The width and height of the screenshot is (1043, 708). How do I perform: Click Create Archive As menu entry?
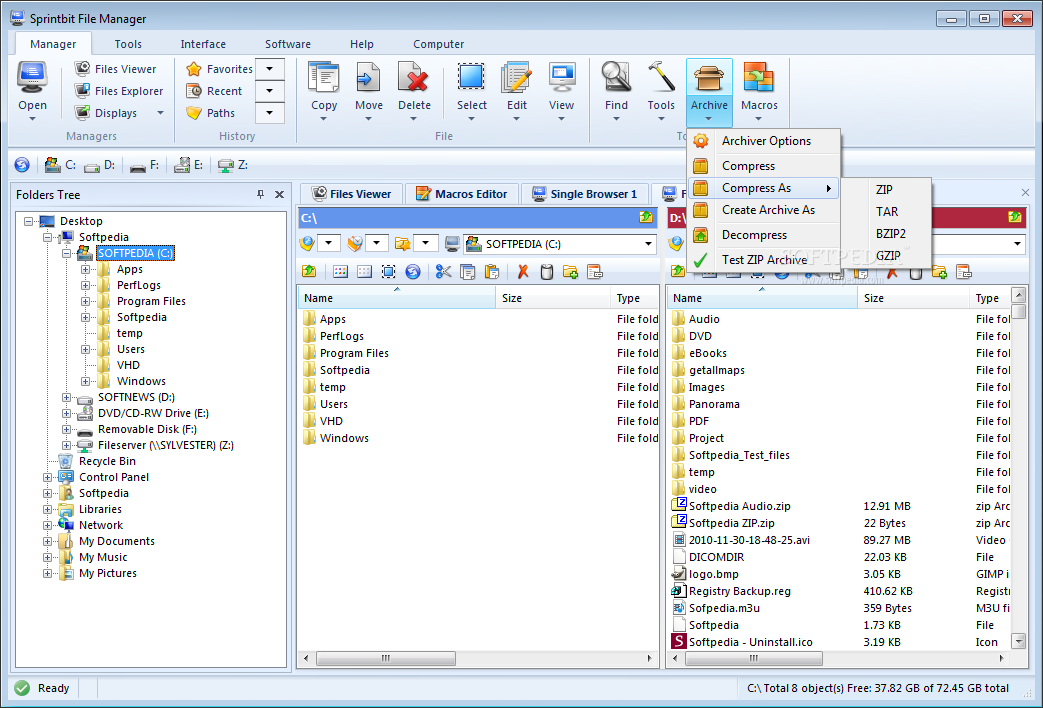click(764, 210)
